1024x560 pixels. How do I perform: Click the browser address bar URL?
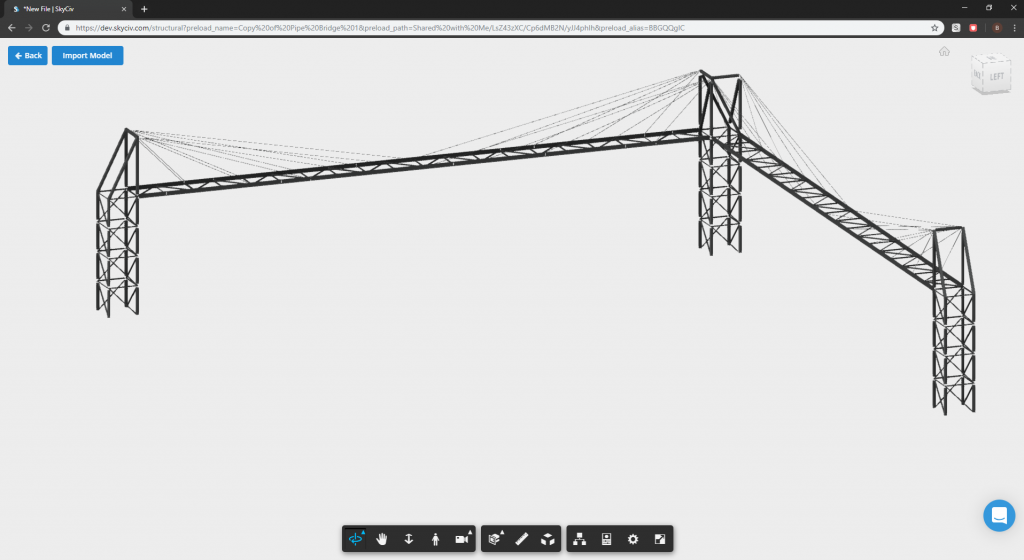coord(380,28)
